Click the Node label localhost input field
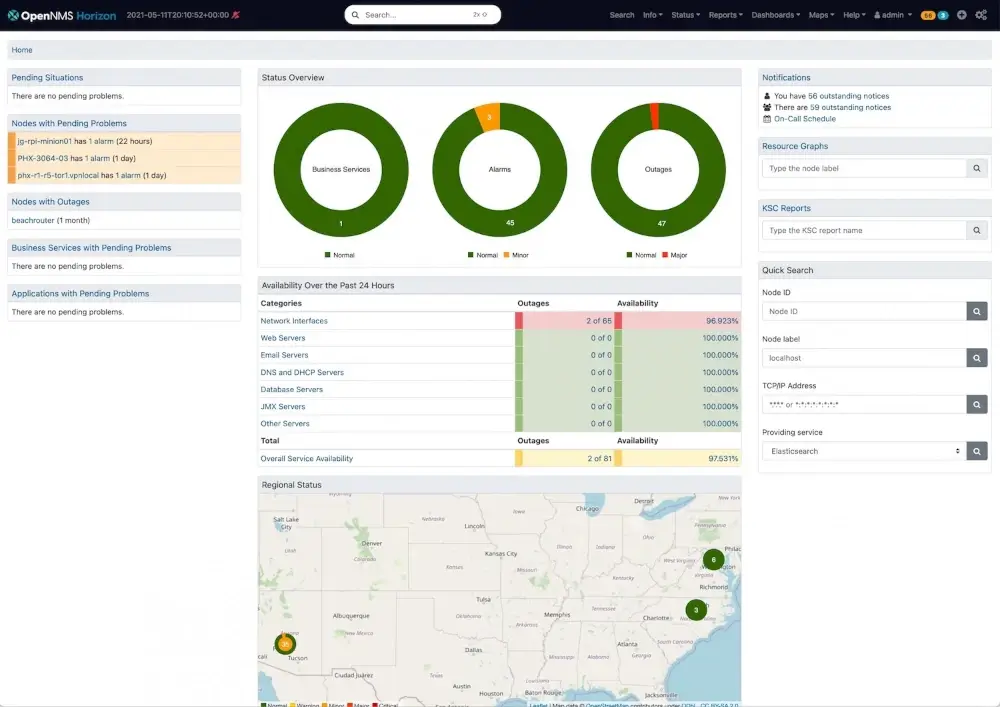 (x=863, y=357)
